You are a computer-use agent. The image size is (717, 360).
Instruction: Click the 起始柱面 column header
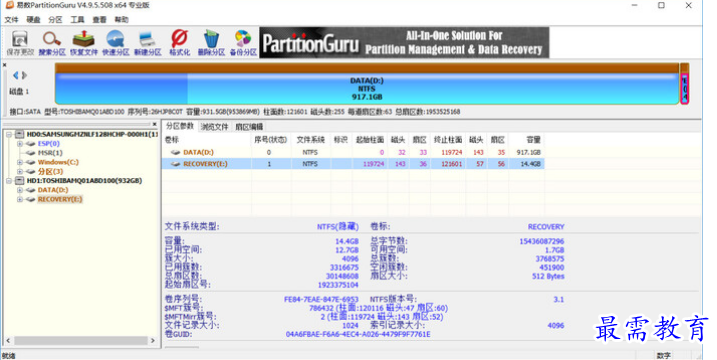[369, 140]
